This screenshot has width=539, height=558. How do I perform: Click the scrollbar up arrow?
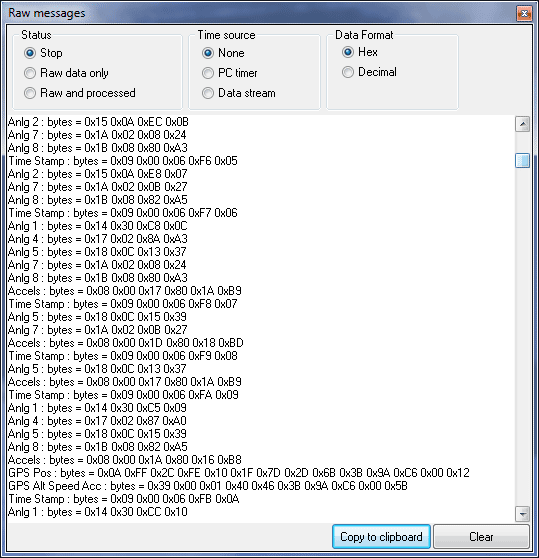point(522,124)
